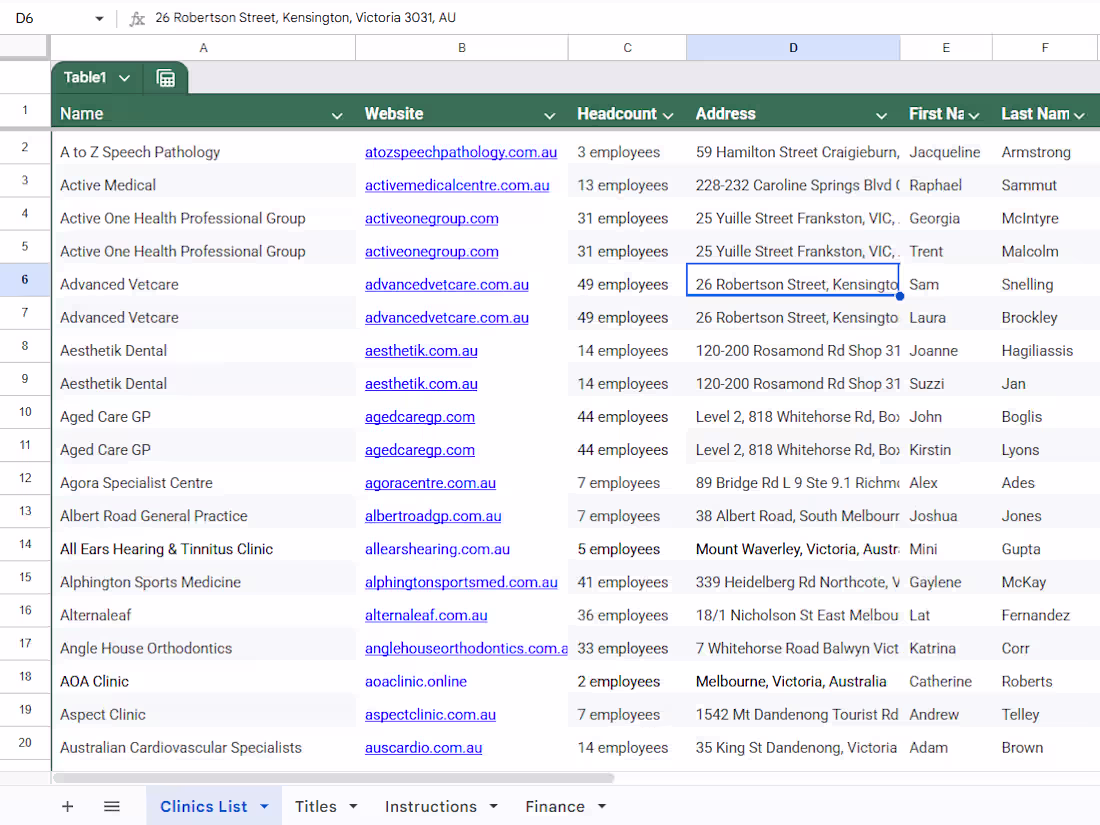Click the add sheet plus icon
The width and height of the screenshot is (1100, 825).
tap(67, 806)
